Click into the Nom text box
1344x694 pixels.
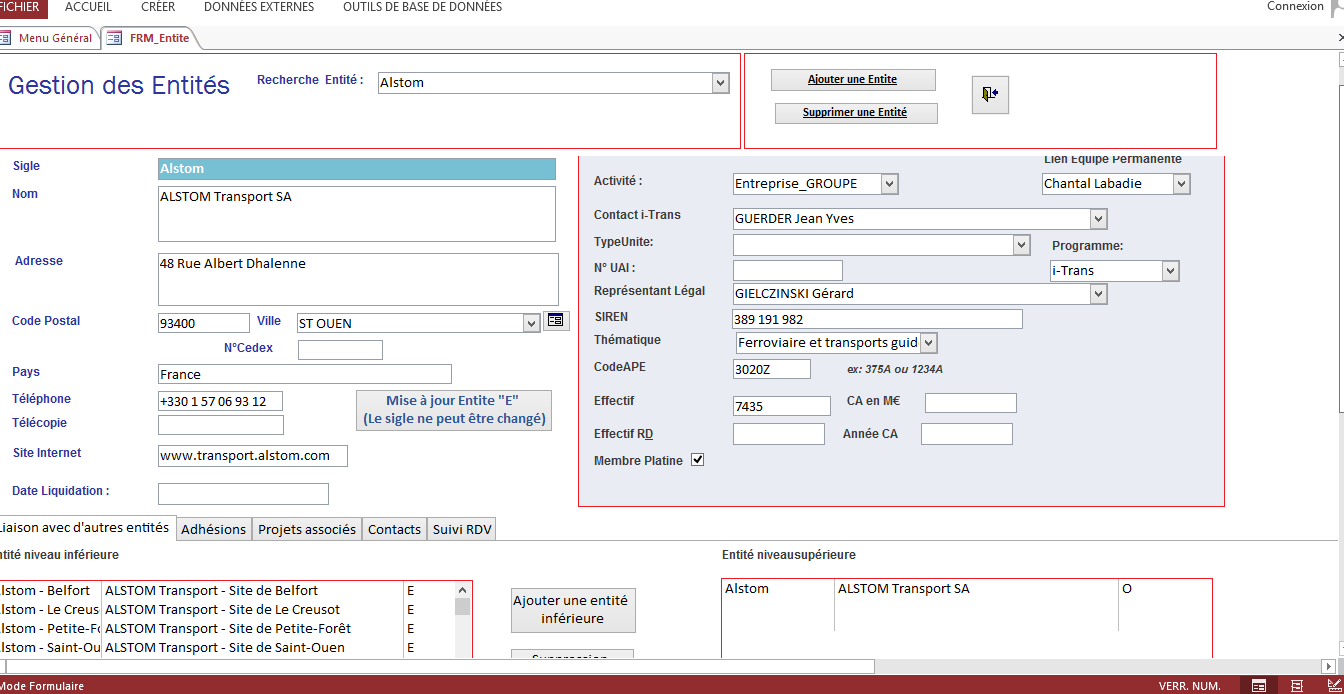(357, 214)
